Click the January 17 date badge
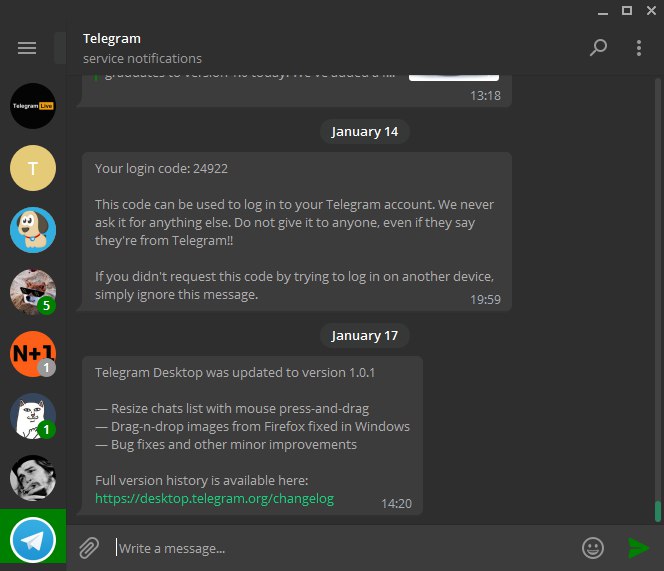 tap(365, 335)
